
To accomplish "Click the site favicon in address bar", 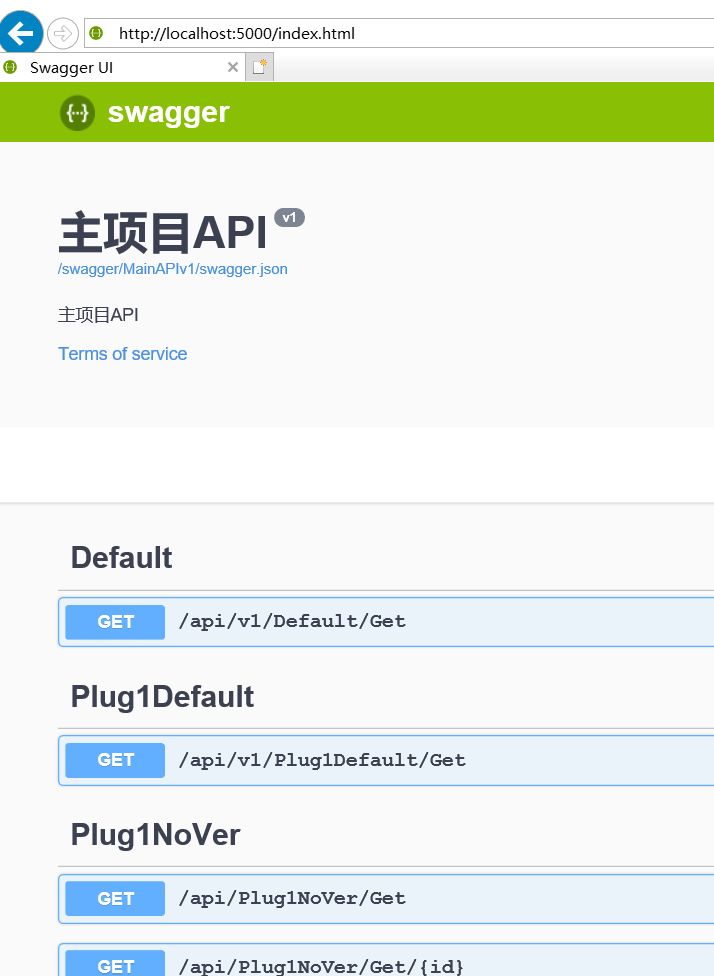I will (96, 33).
